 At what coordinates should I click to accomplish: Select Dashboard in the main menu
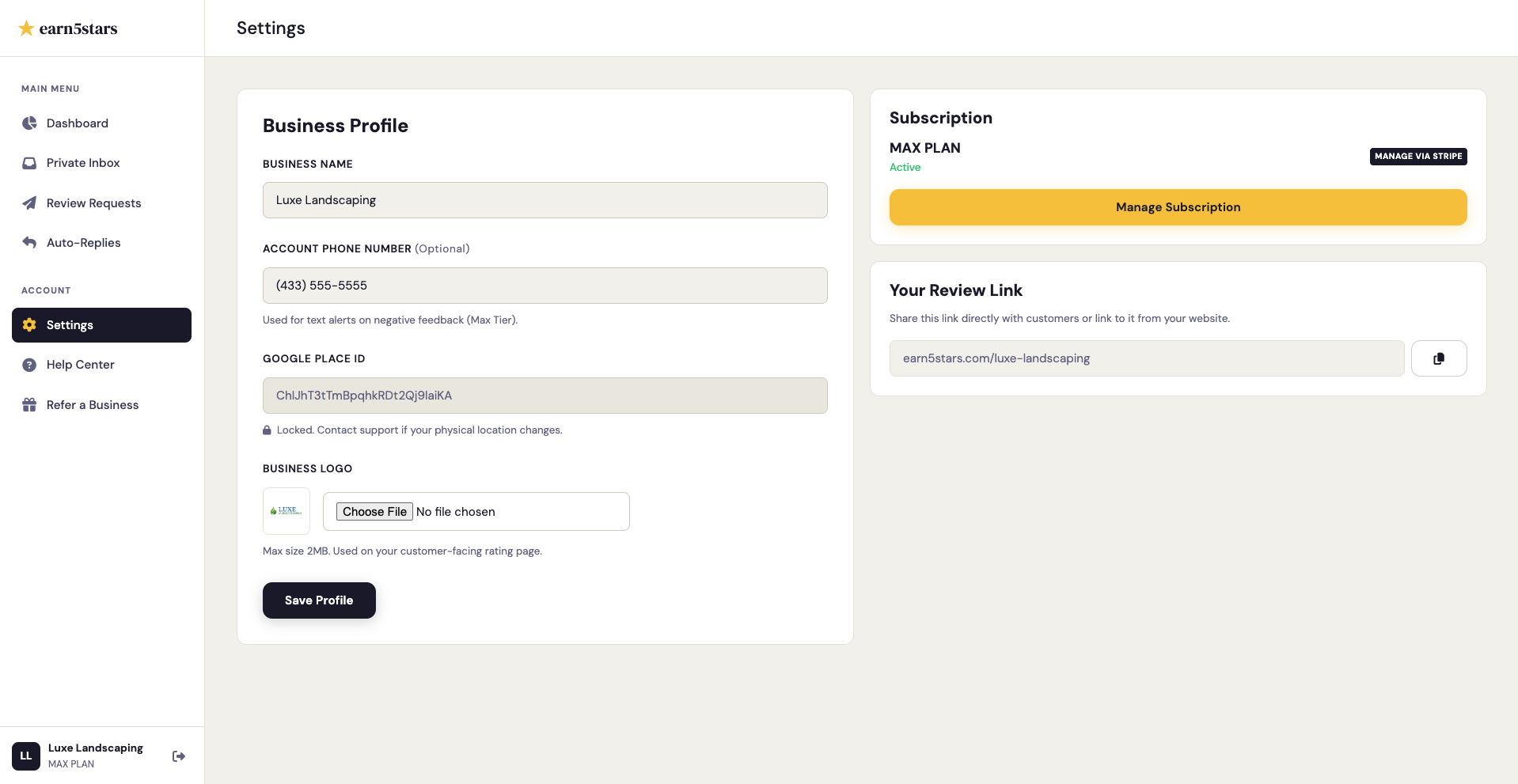pyautogui.click(x=77, y=123)
